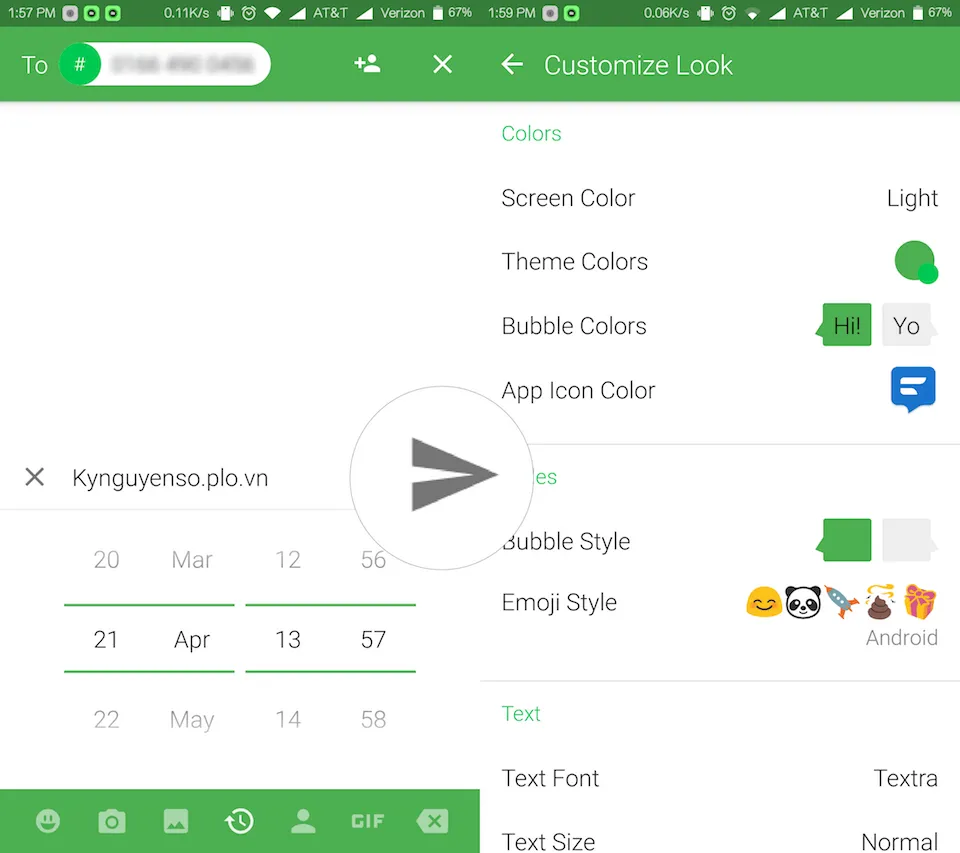Open the Screen Color setting
Viewport: 960px width, 853px height.
pos(719,198)
